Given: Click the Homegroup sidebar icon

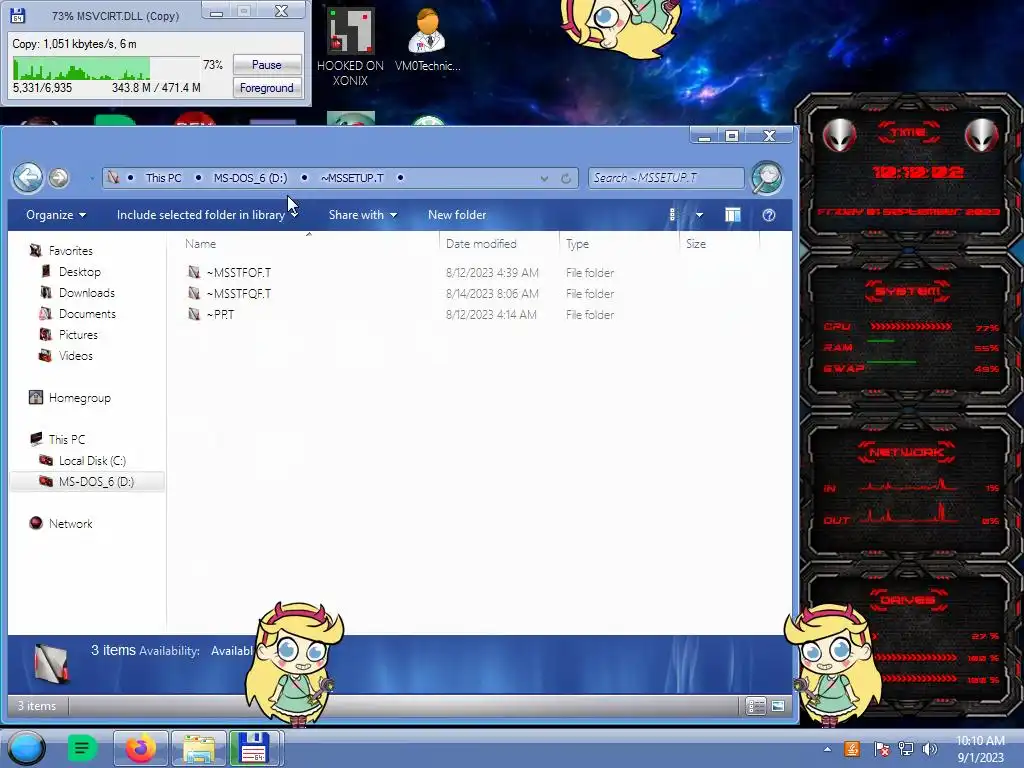Looking at the screenshot, I should pyautogui.click(x=36, y=397).
